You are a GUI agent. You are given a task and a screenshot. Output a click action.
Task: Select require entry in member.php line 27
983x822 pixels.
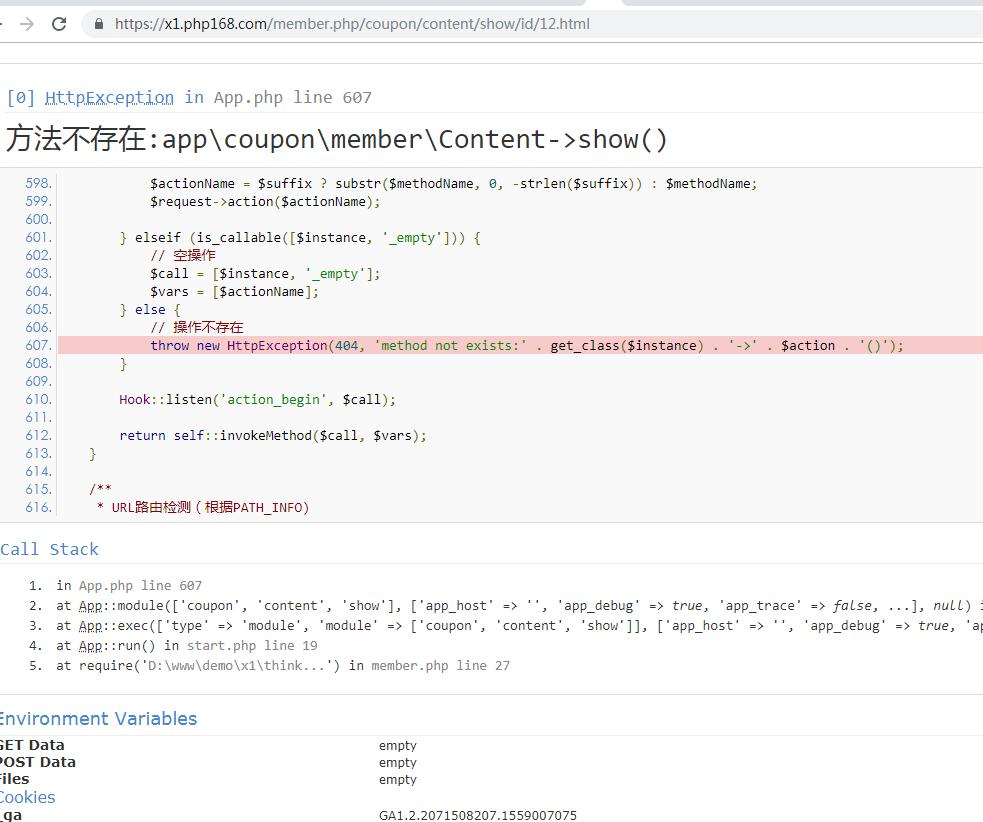tap(283, 666)
